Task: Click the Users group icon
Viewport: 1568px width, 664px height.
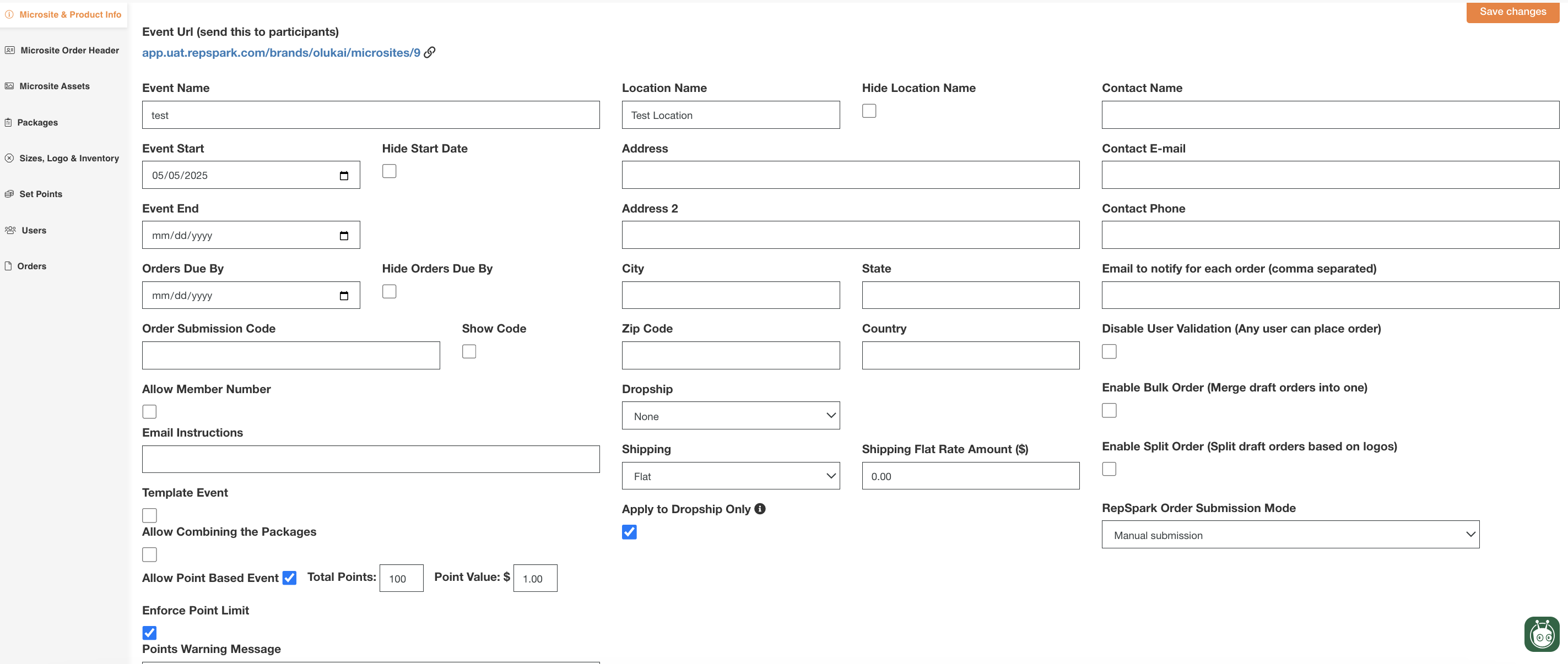Action: [10, 230]
